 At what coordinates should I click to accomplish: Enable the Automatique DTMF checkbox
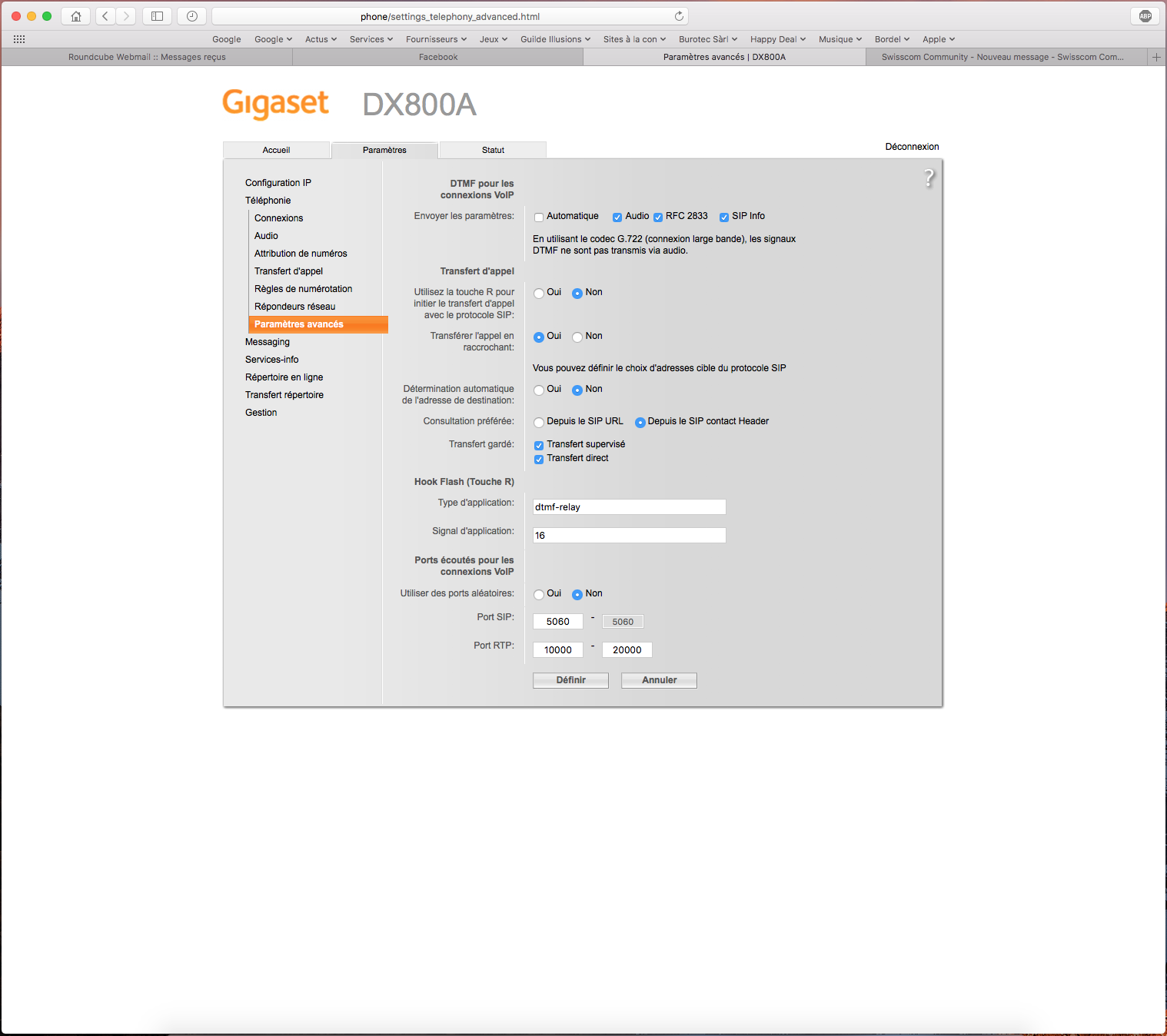click(539, 217)
